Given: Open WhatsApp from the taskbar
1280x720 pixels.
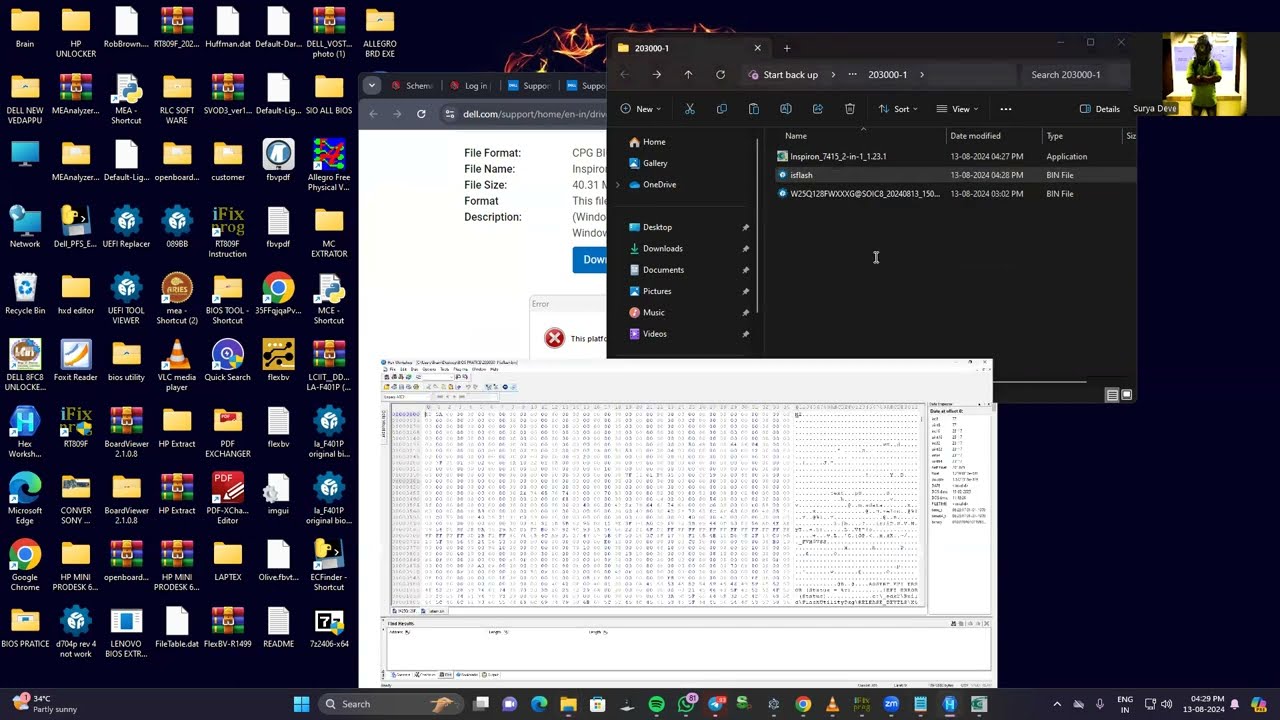Looking at the screenshot, I should click(x=686, y=704).
